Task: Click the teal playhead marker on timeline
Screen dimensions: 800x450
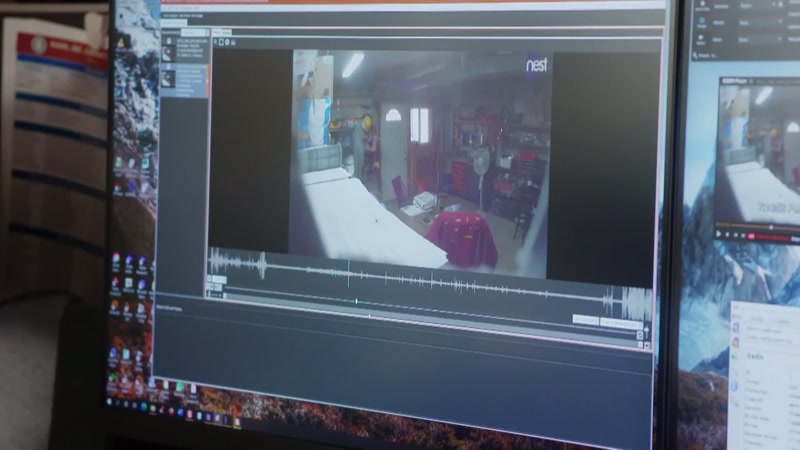Action: [356, 302]
